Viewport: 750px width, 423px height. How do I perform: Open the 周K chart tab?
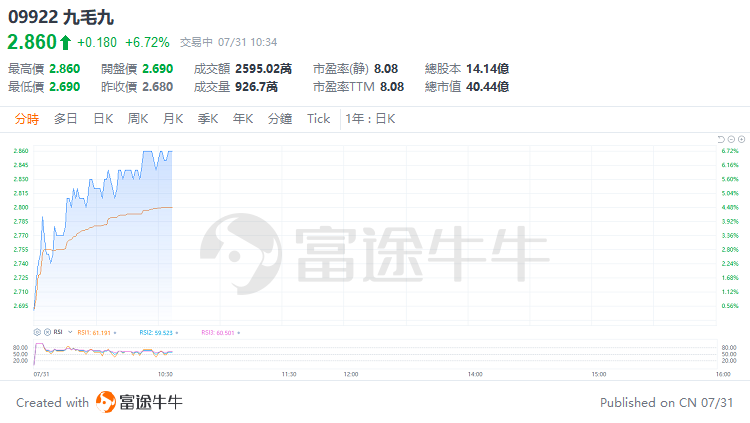pos(138,119)
